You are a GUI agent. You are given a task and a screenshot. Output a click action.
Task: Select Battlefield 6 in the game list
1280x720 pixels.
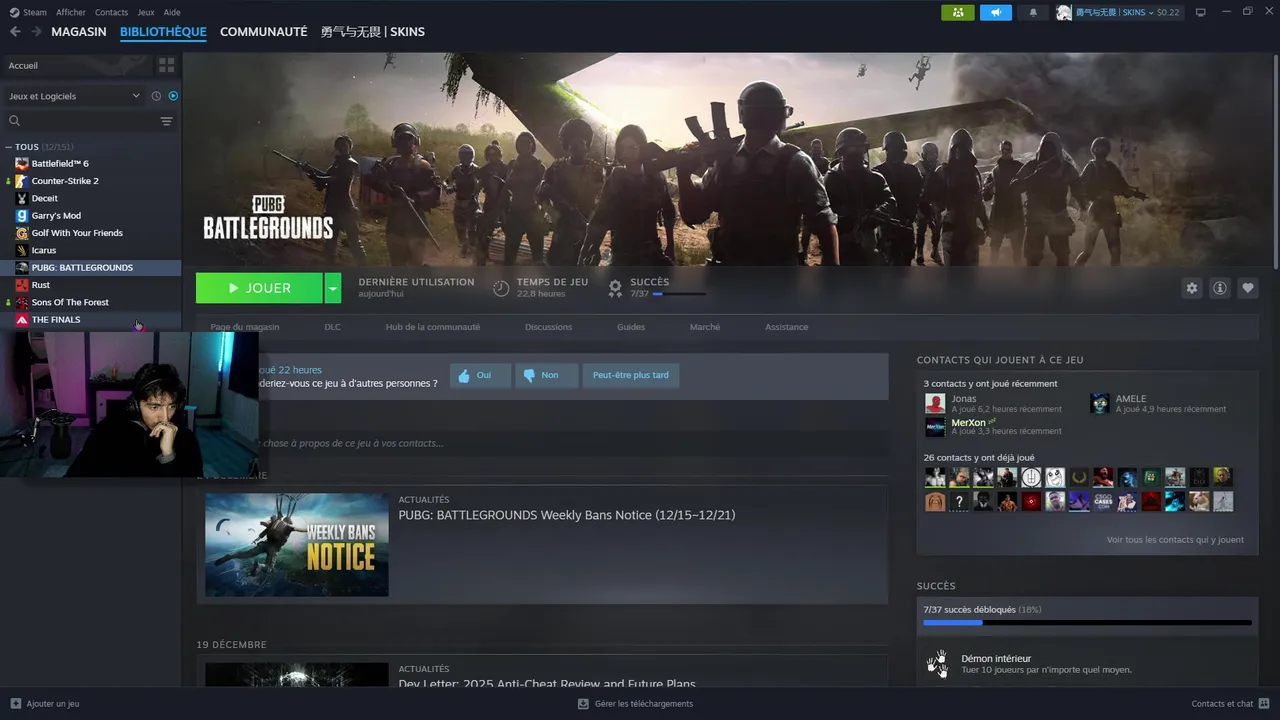click(91, 164)
